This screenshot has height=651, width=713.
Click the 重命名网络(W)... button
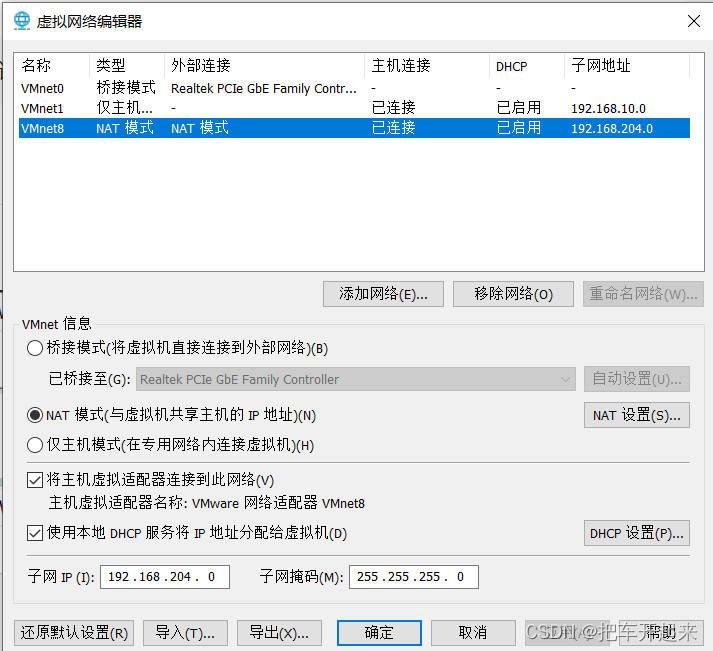643,294
